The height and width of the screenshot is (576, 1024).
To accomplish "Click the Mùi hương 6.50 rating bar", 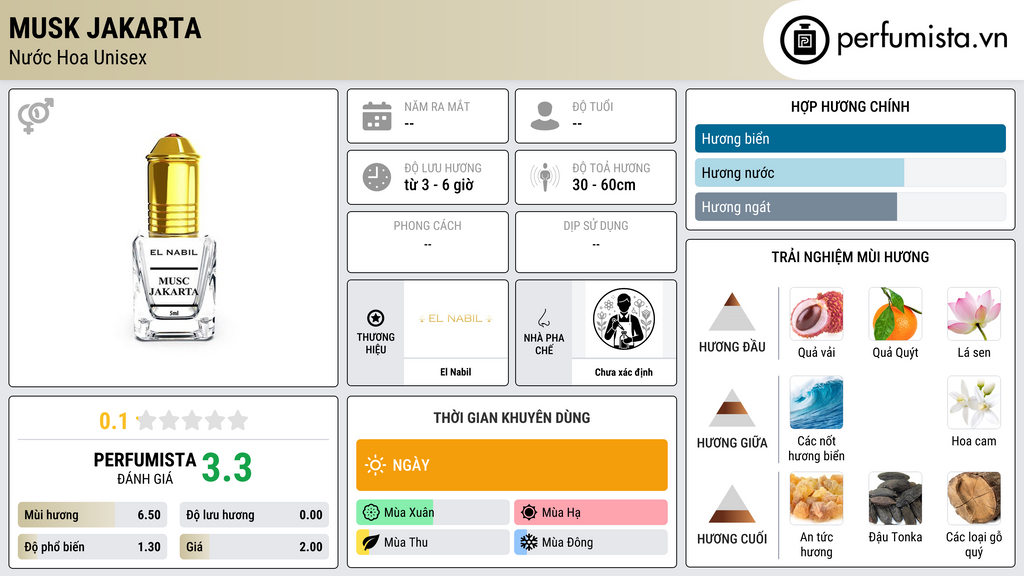I will [x=92, y=515].
